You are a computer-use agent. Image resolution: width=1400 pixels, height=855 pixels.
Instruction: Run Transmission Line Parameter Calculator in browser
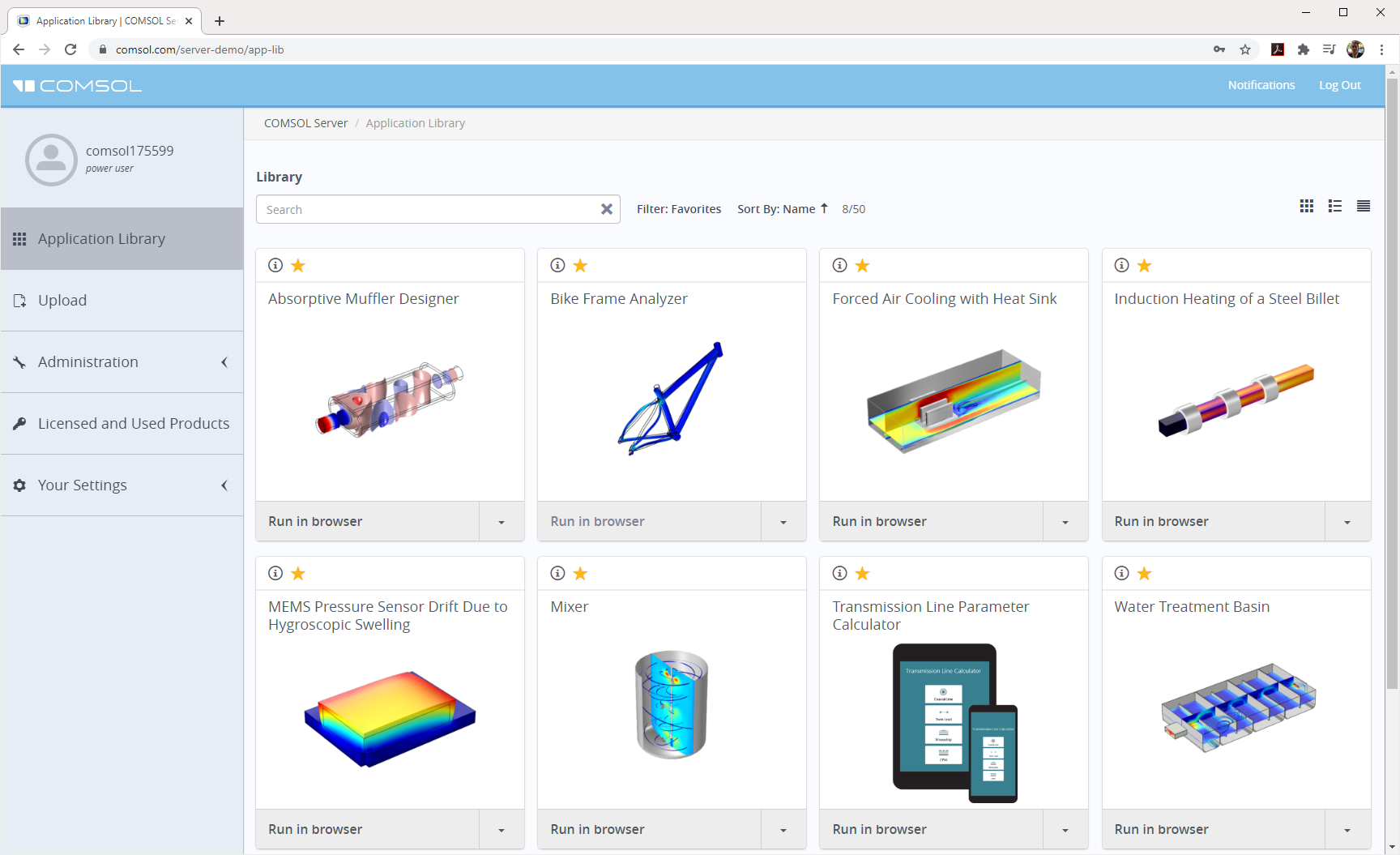932,829
